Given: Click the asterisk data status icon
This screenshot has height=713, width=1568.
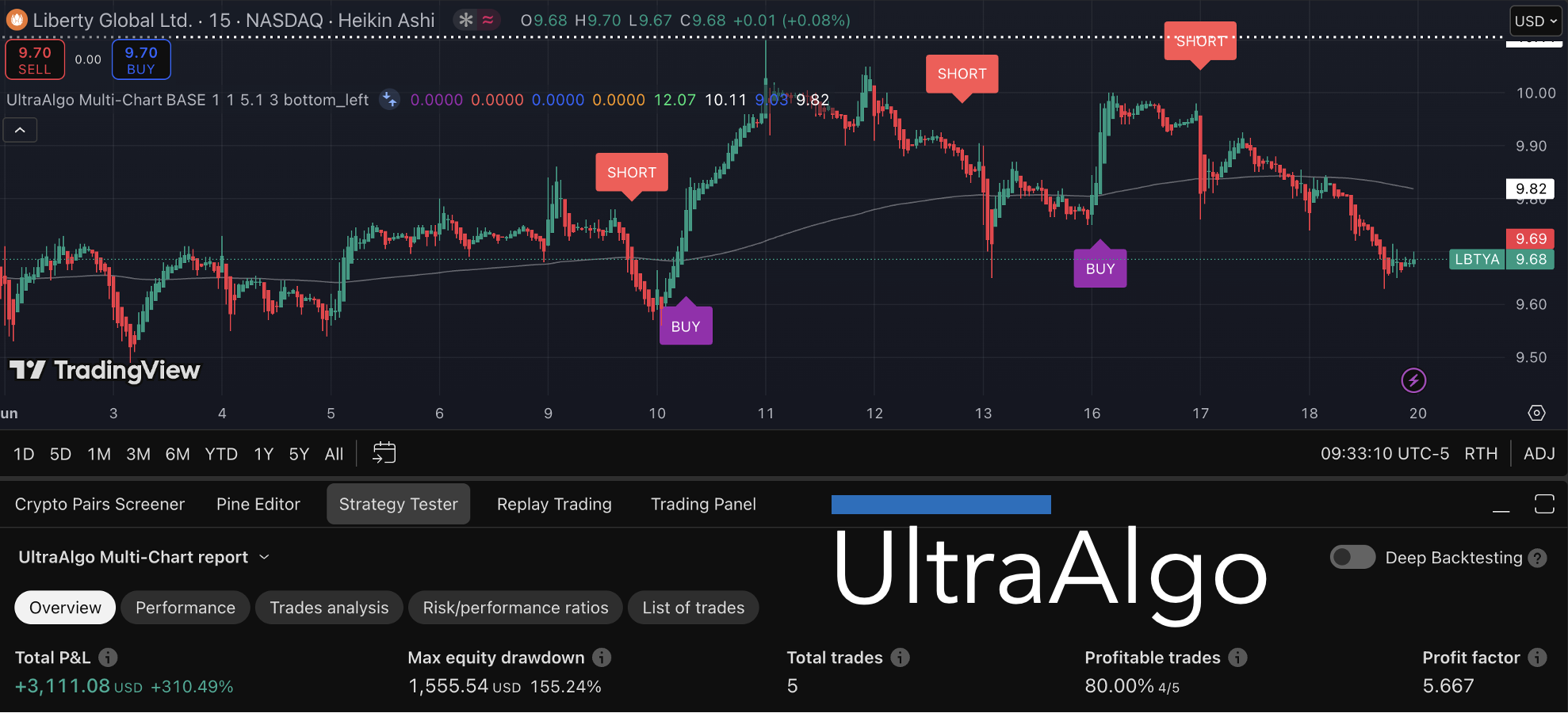Looking at the screenshot, I should point(466,20).
